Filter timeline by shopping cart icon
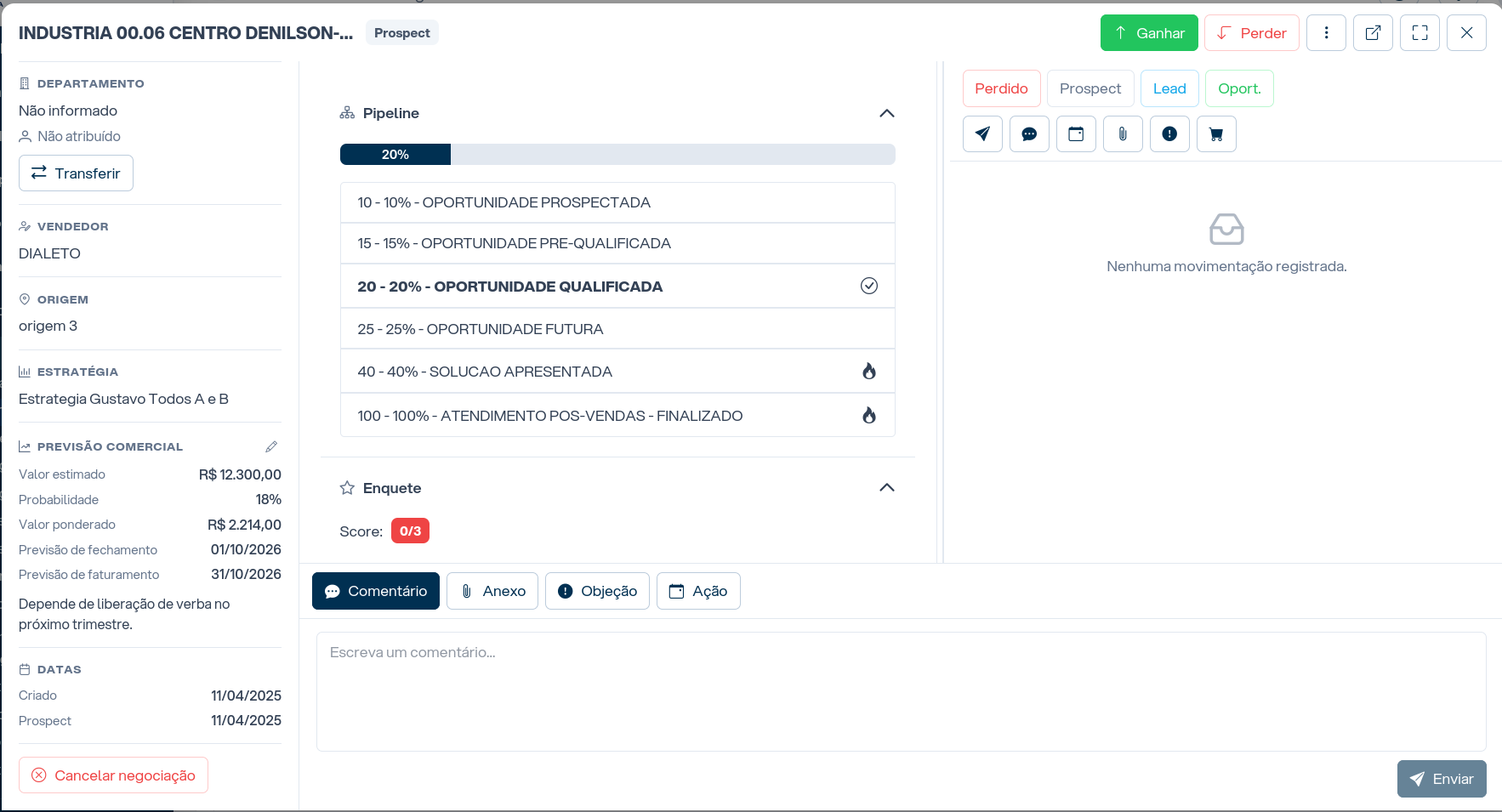This screenshot has height=812, width=1502. [1216, 133]
